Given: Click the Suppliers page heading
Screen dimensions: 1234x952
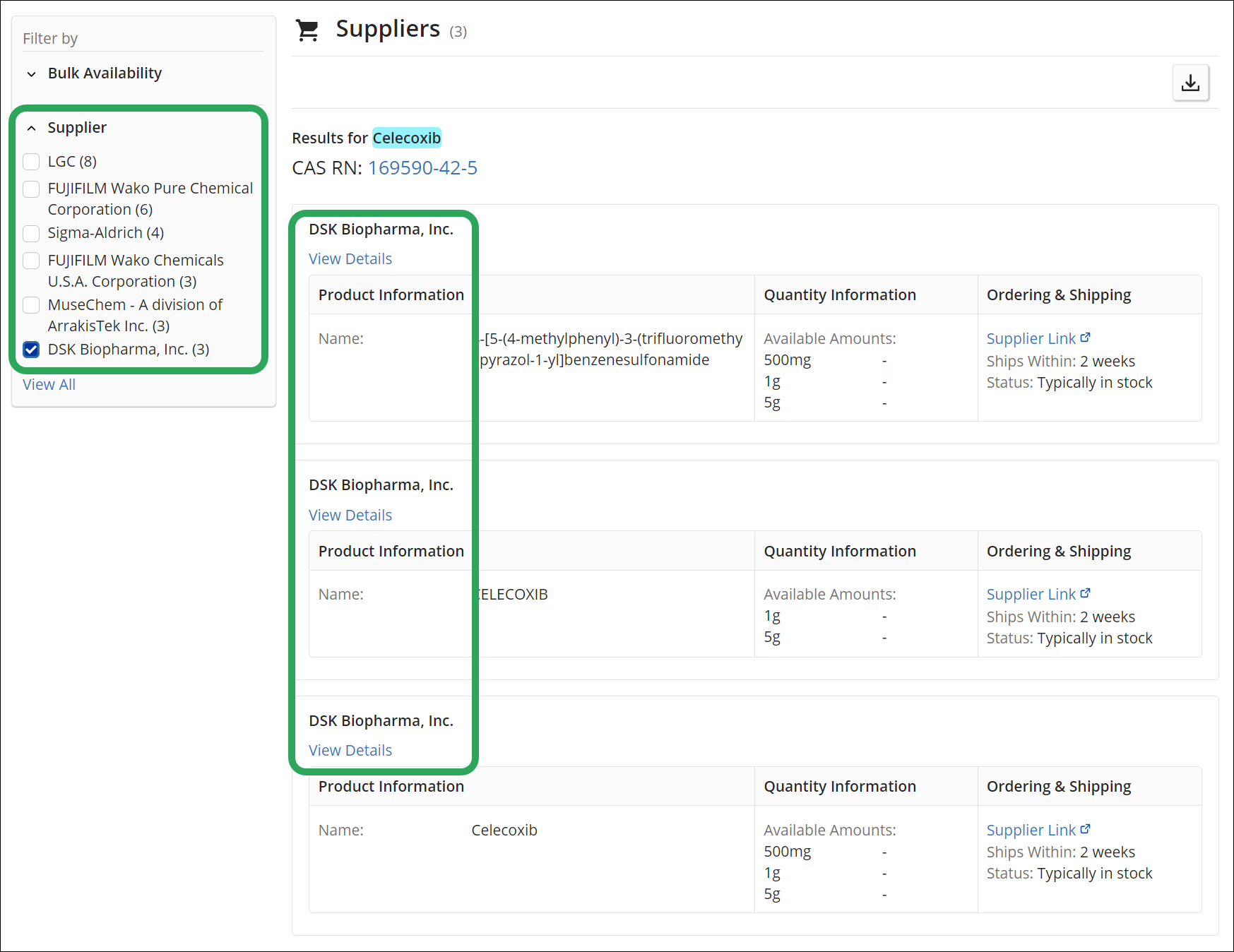Looking at the screenshot, I should [388, 29].
